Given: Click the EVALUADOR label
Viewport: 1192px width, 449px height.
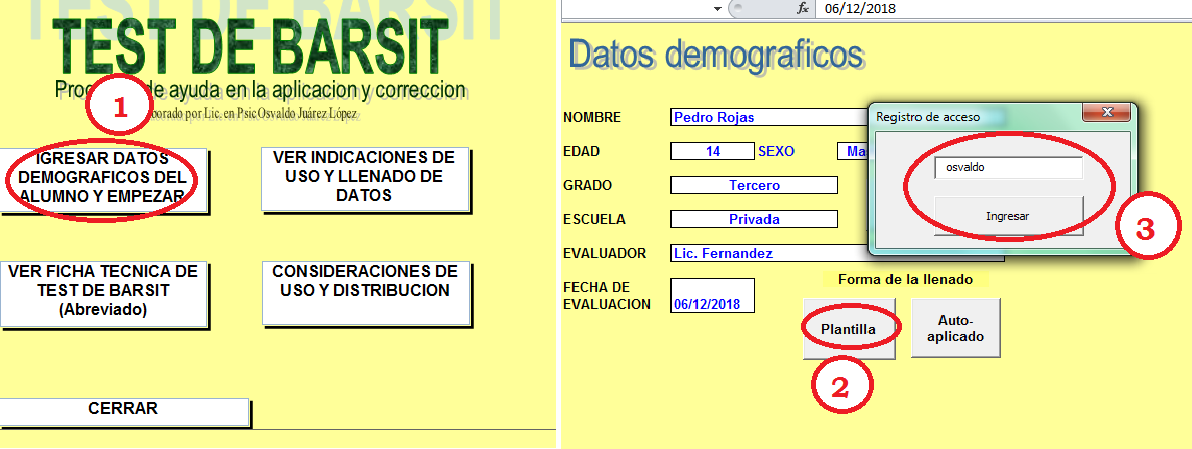Looking at the screenshot, I should (604, 253).
